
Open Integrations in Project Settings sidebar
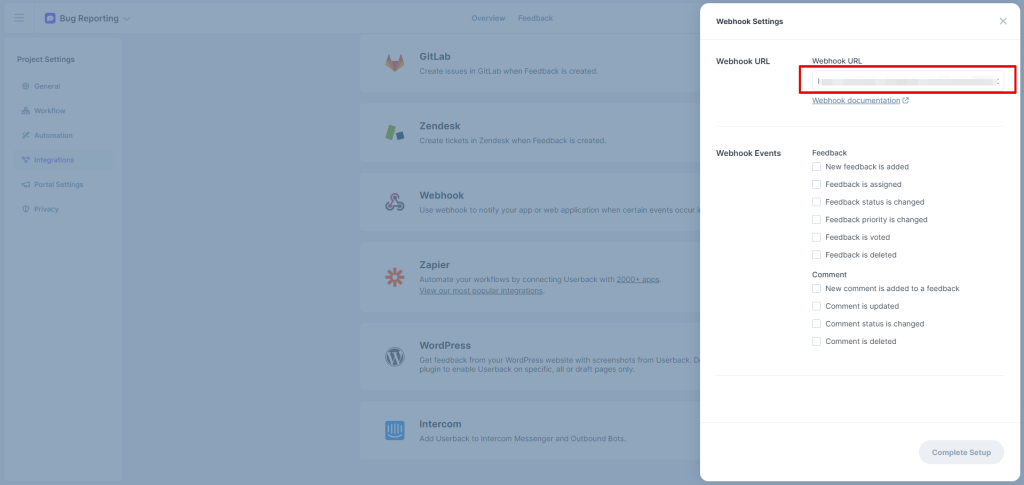tap(53, 160)
